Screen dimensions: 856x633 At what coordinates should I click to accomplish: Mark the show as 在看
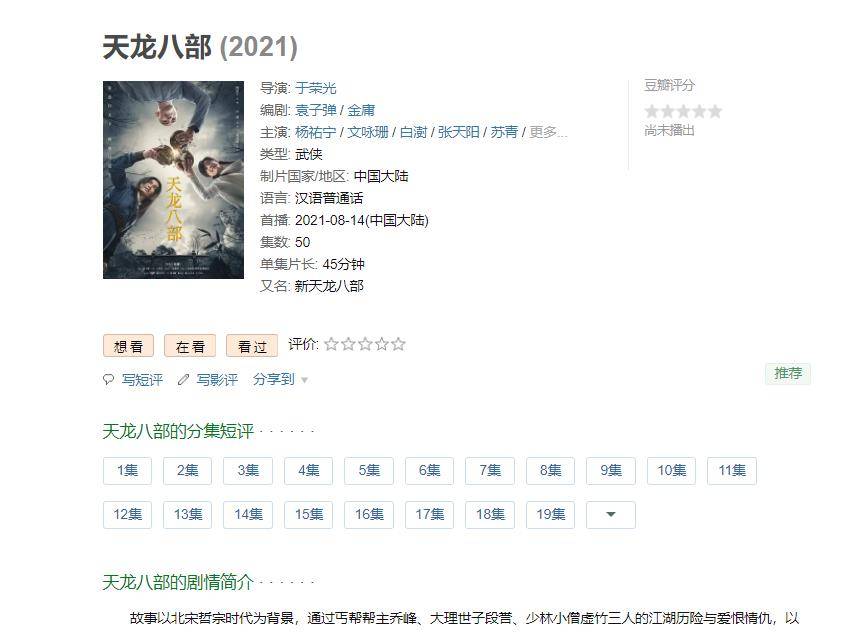pyautogui.click(x=190, y=346)
